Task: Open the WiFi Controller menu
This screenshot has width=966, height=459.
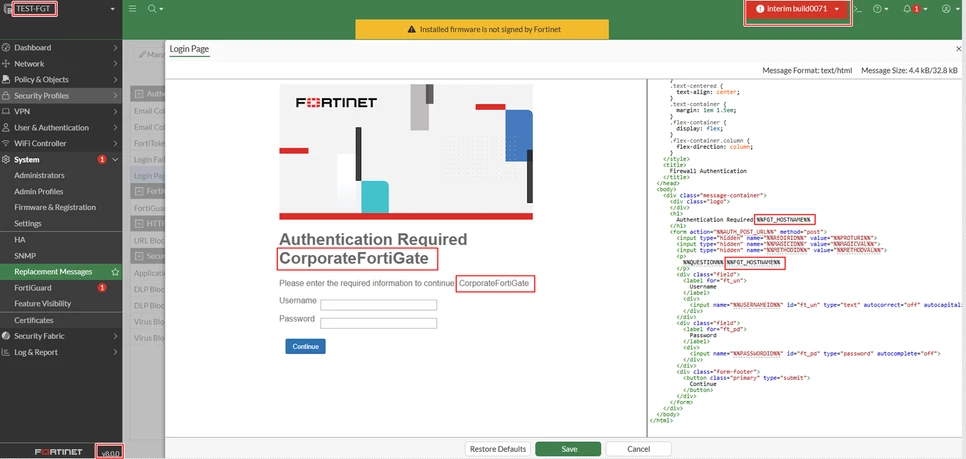Action: [61, 144]
